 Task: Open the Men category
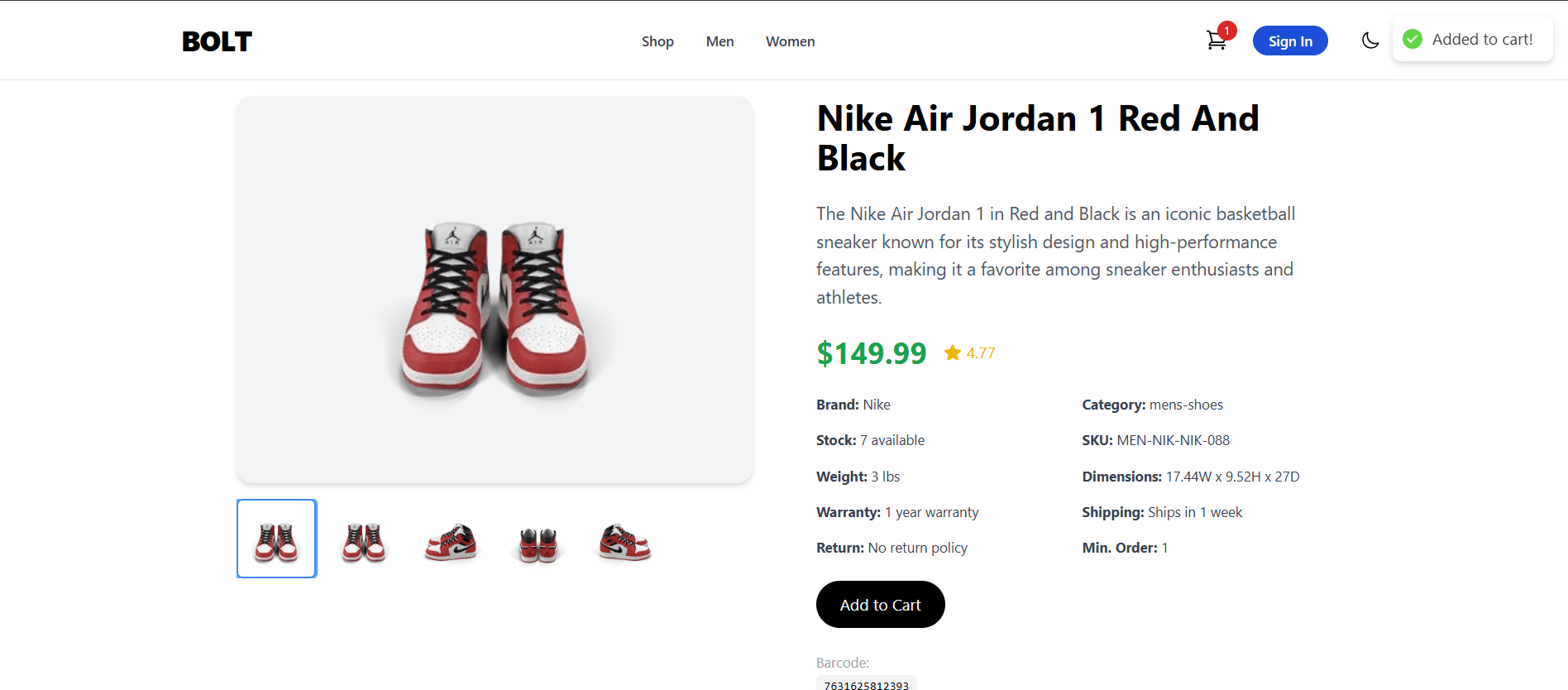[719, 41]
